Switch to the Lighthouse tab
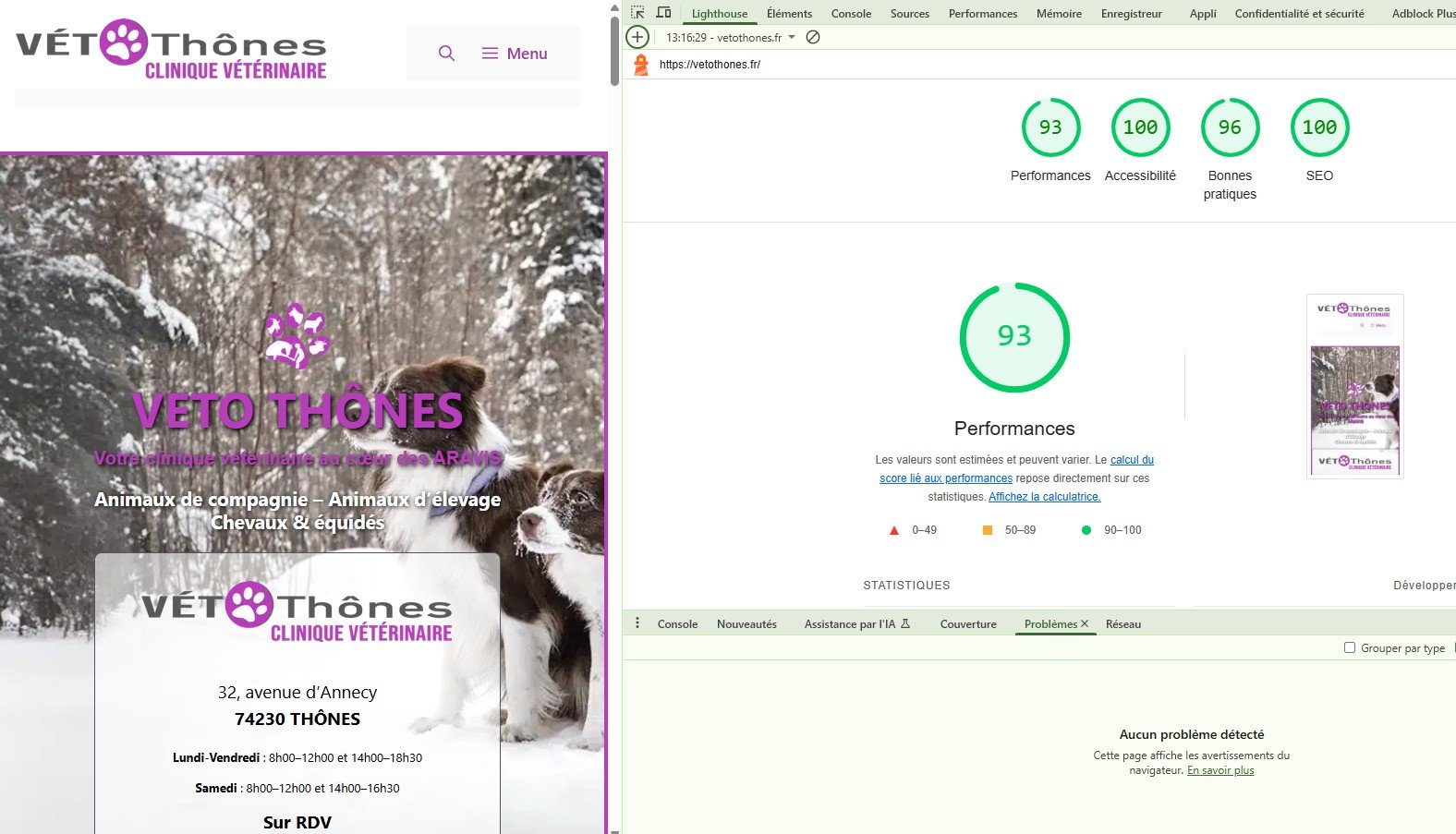Image resolution: width=1456 pixels, height=834 pixels. (x=720, y=14)
